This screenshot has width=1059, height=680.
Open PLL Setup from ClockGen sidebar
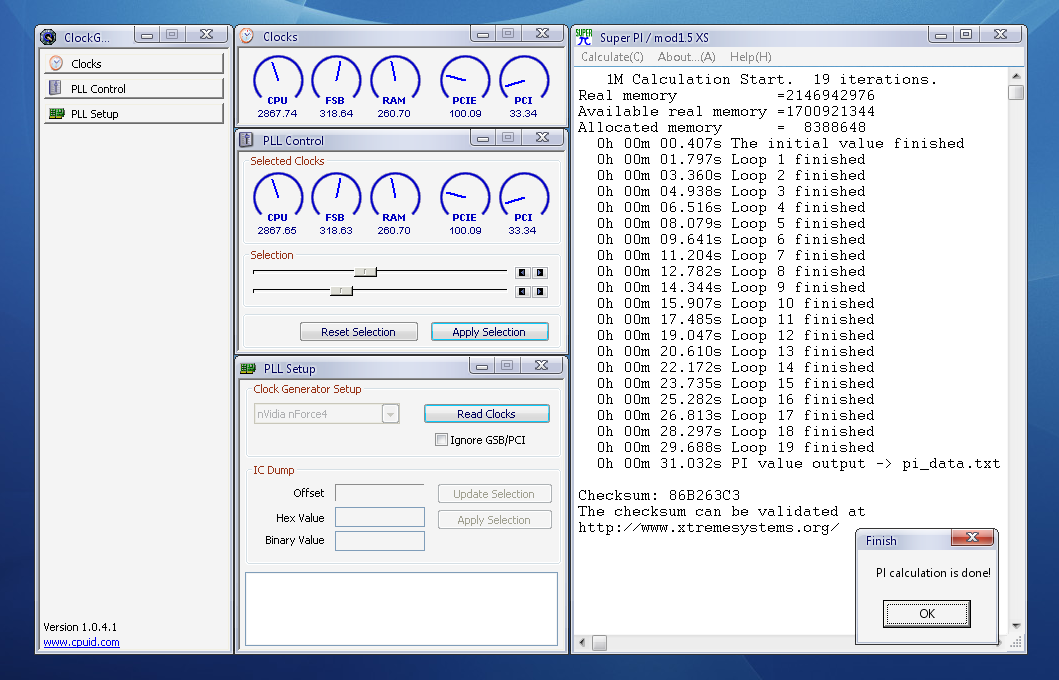tap(134, 113)
